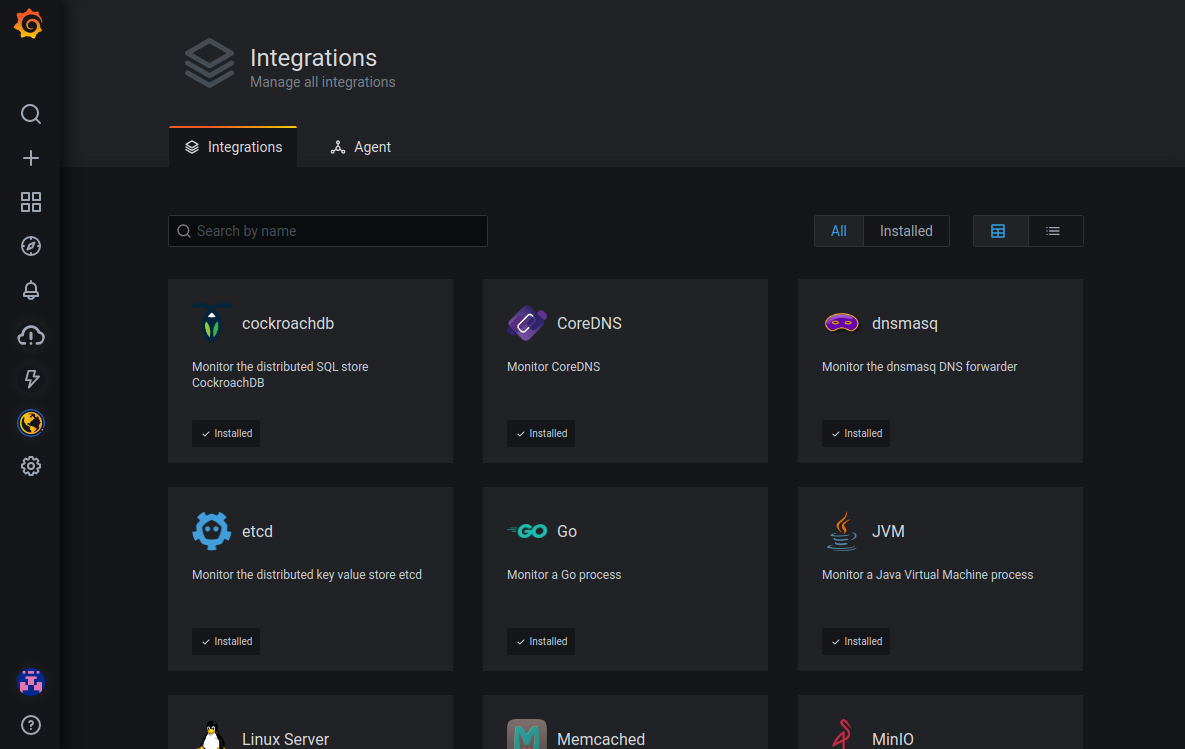1185x749 pixels.
Task: Click the Search by name field
Action: tap(328, 231)
